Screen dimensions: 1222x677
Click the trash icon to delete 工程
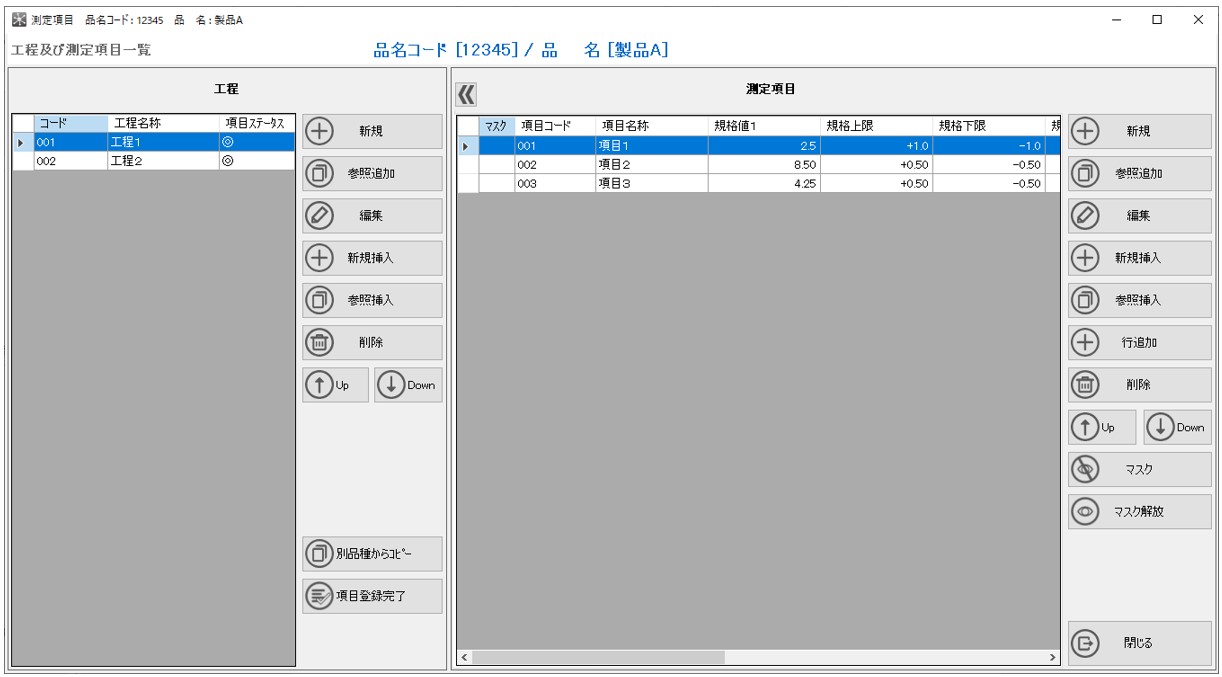pos(321,342)
